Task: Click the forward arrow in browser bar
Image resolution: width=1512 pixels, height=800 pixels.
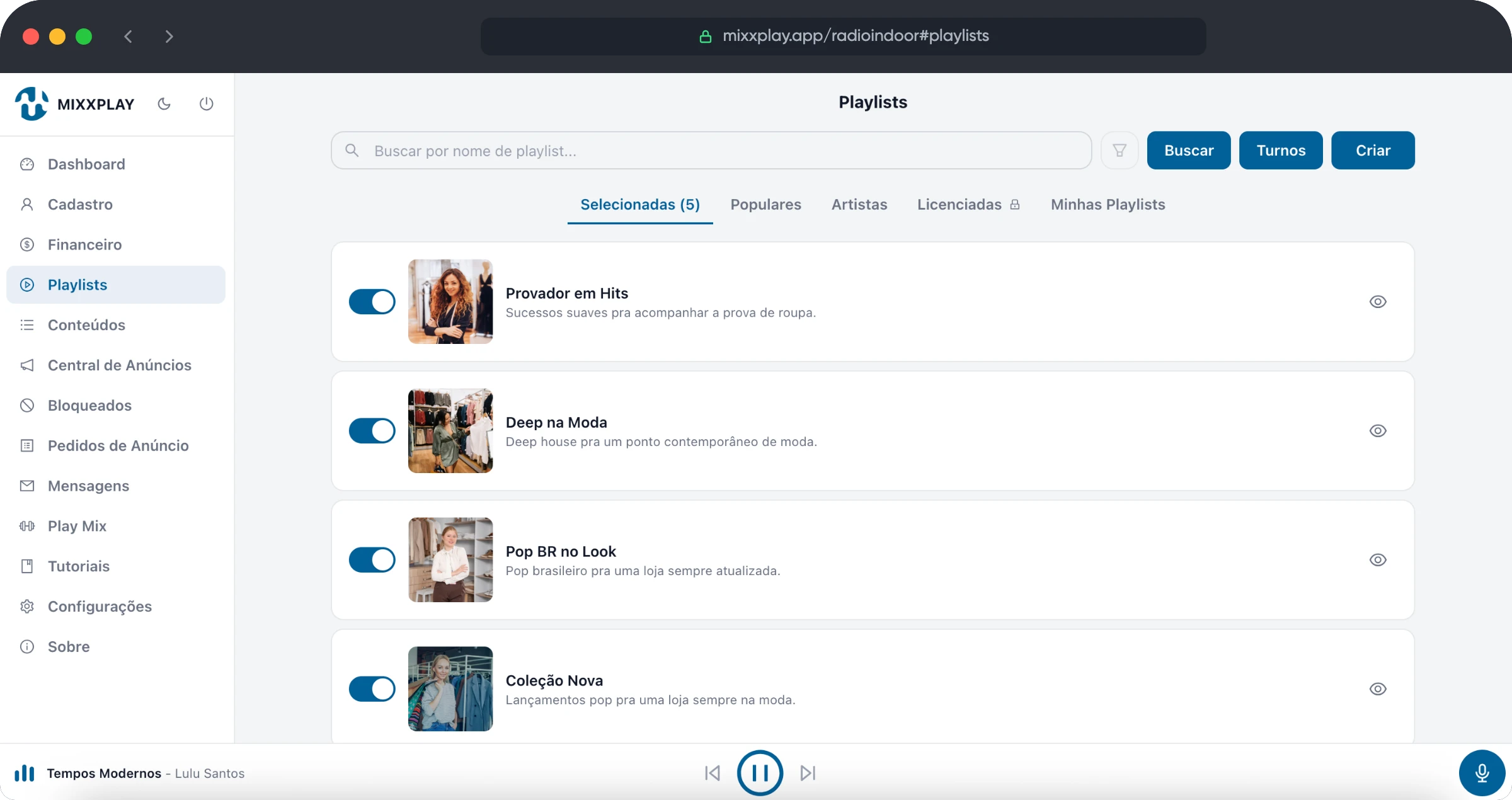Action: (169, 37)
